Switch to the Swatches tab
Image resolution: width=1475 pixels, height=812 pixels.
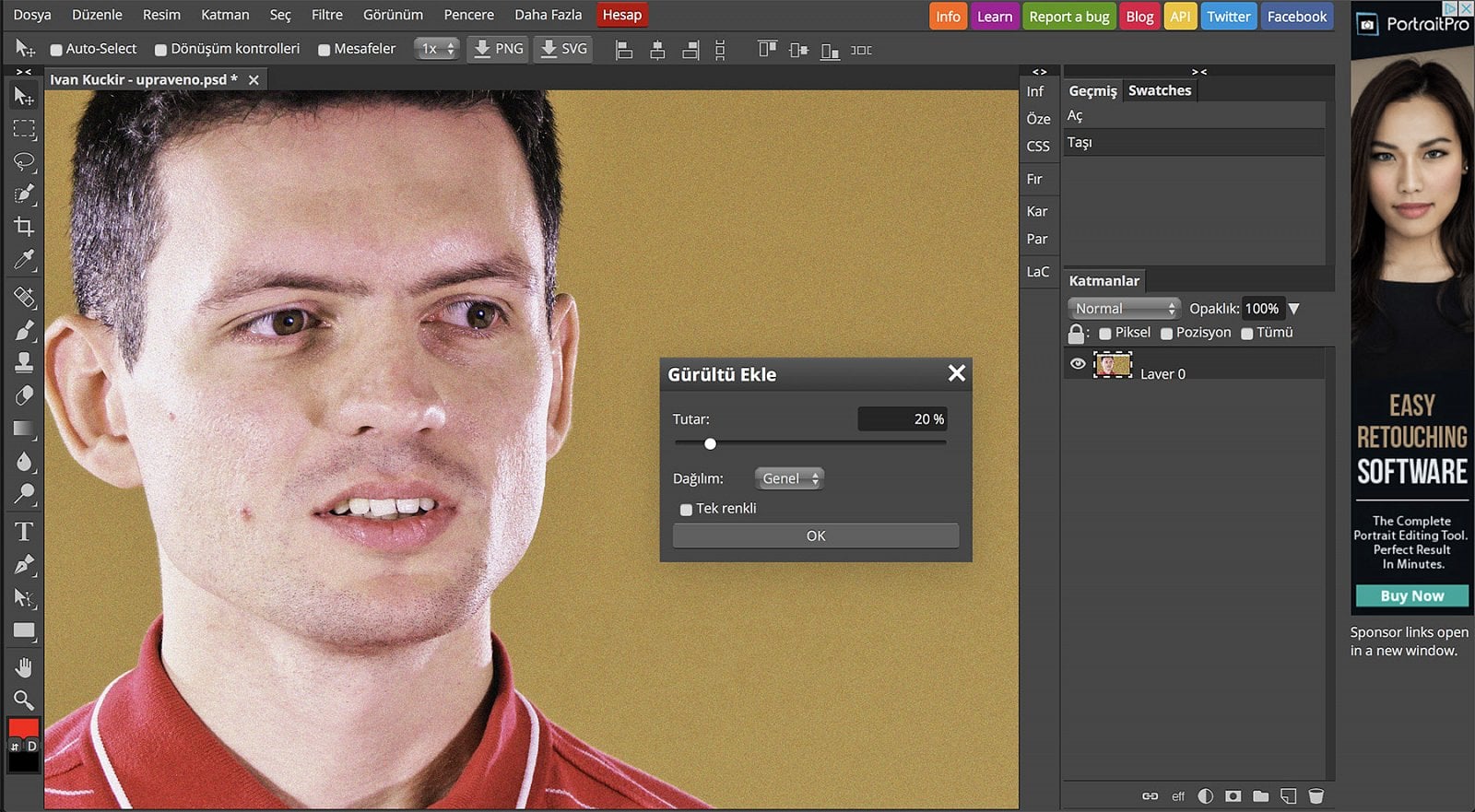pyautogui.click(x=1160, y=90)
